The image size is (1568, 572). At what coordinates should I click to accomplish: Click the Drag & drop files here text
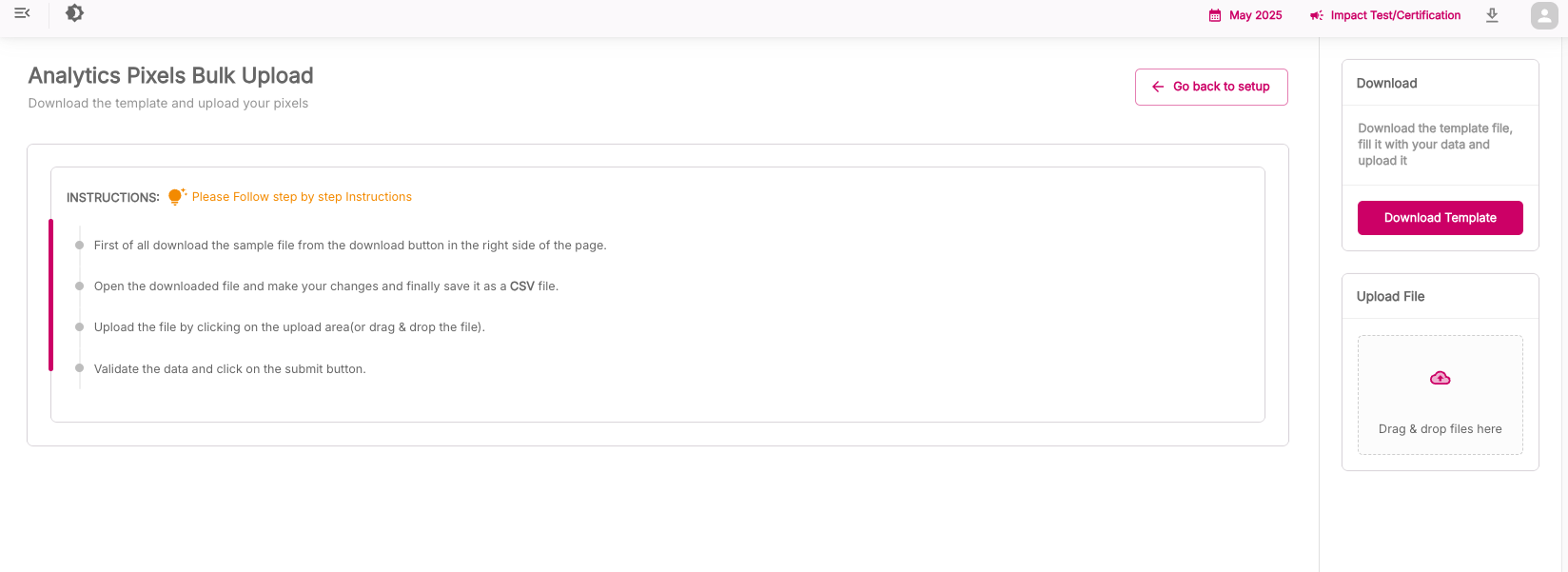[x=1440, y=429]
